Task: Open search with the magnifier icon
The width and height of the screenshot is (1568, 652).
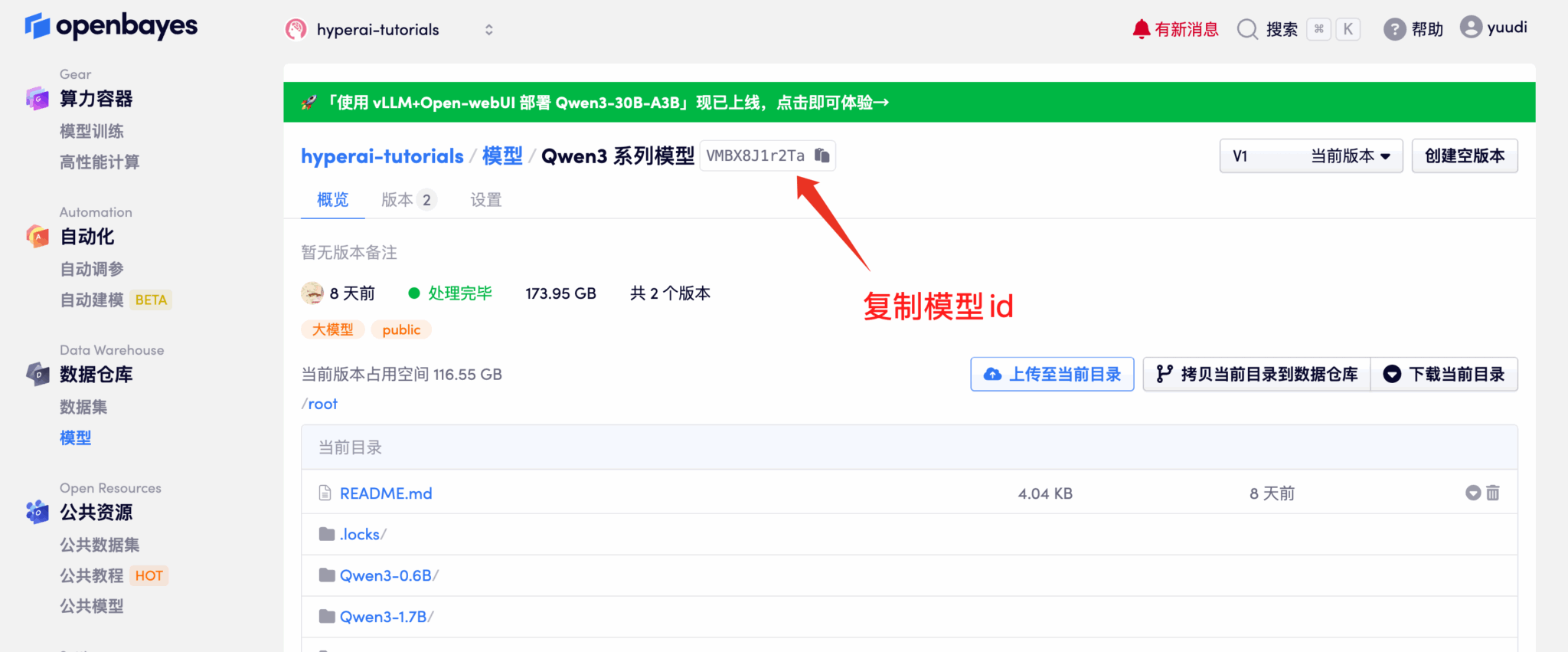Action: coord(1247,29)
